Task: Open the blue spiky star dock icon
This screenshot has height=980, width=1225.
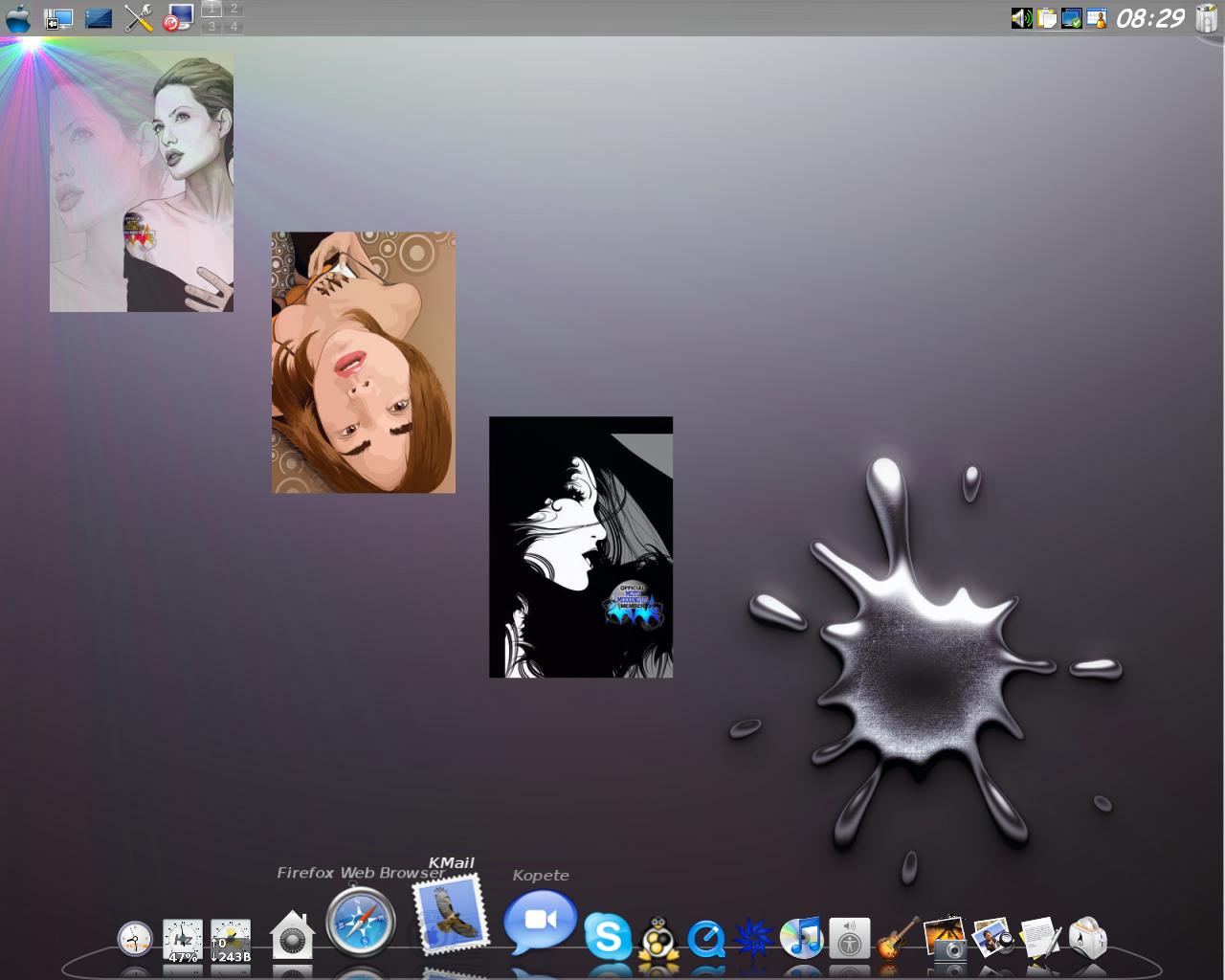Action: tap(753, 938)
